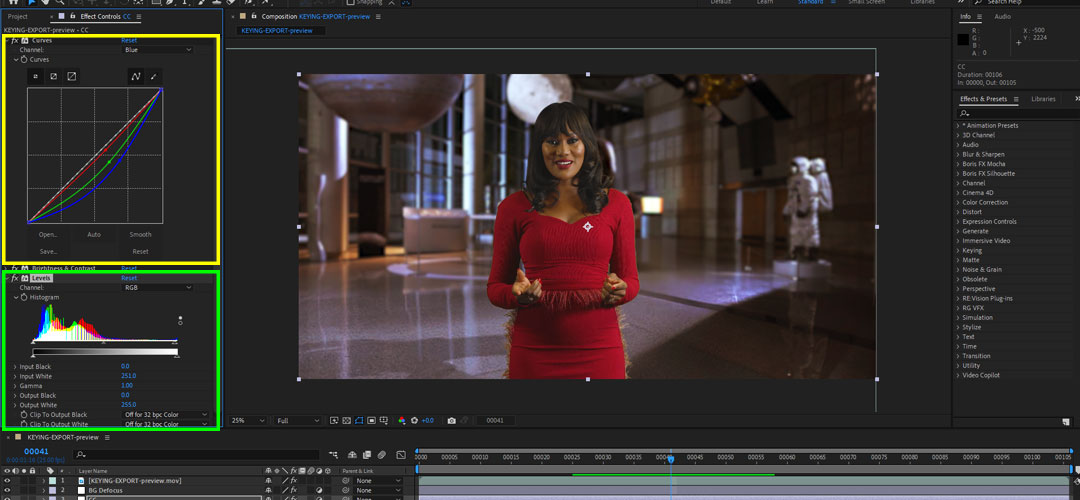1080x500 pixels.
Task: Toggle mask and shape path visibility
Action: pyautogui.click(x=359, y=420)
